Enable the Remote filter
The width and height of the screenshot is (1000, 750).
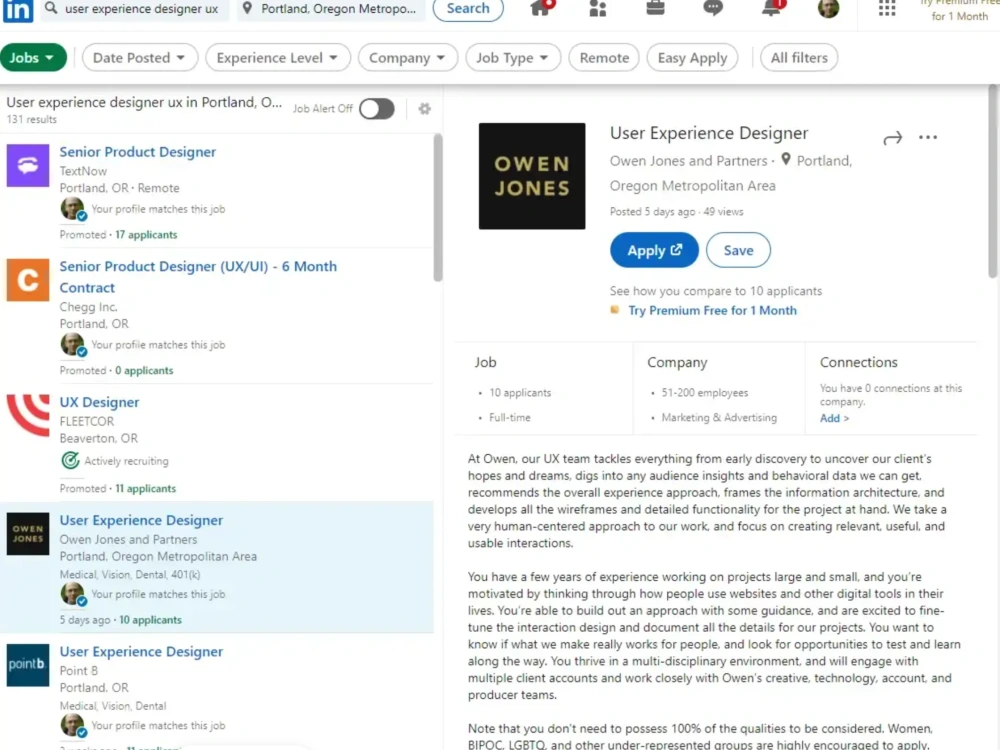604,57
